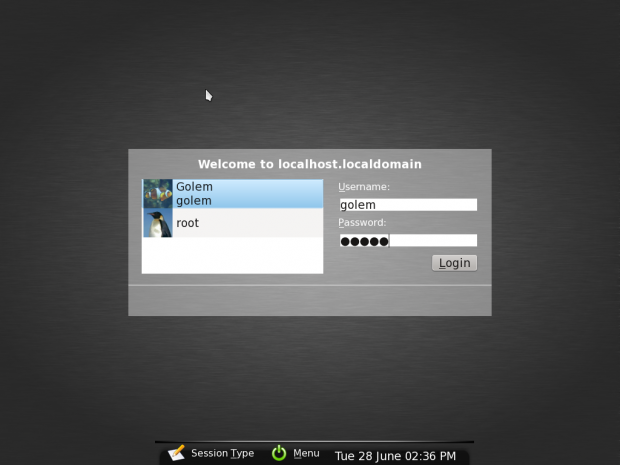Select the root penguin avatar
The image size is (620, 465).
(158, 223)
